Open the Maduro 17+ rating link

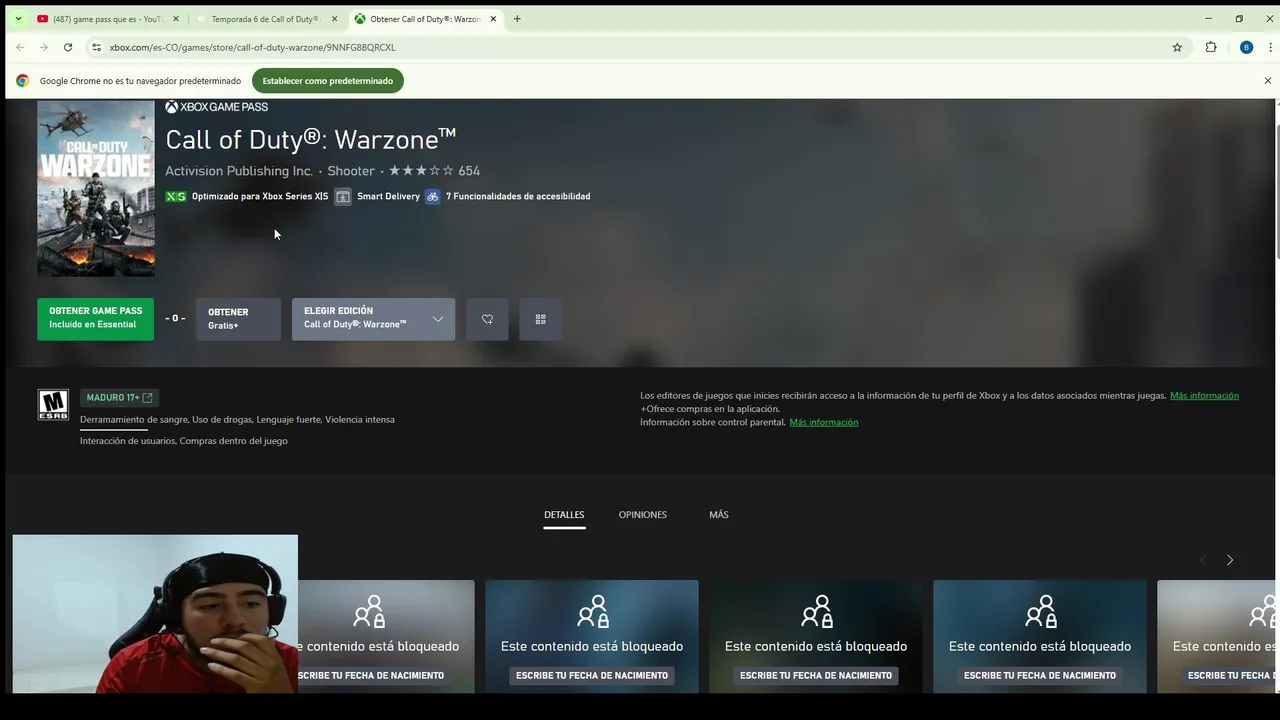119,397
